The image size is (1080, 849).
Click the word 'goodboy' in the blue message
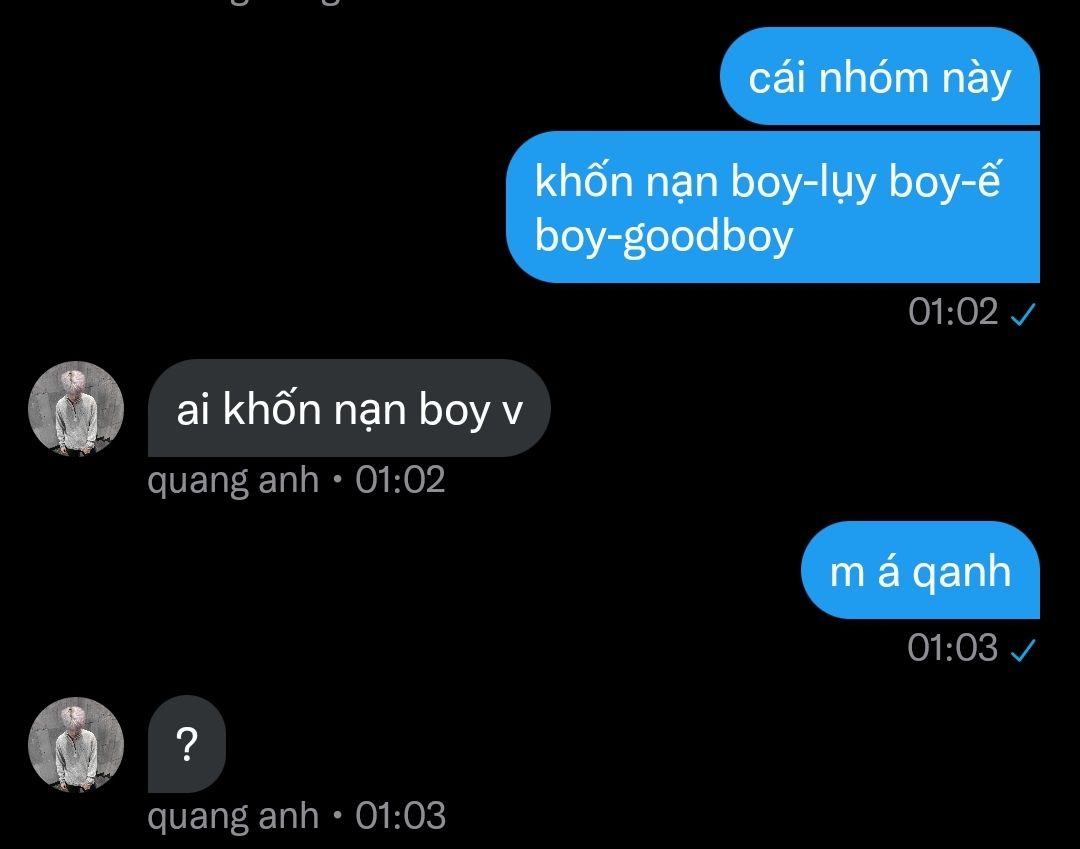coord(708,238)
